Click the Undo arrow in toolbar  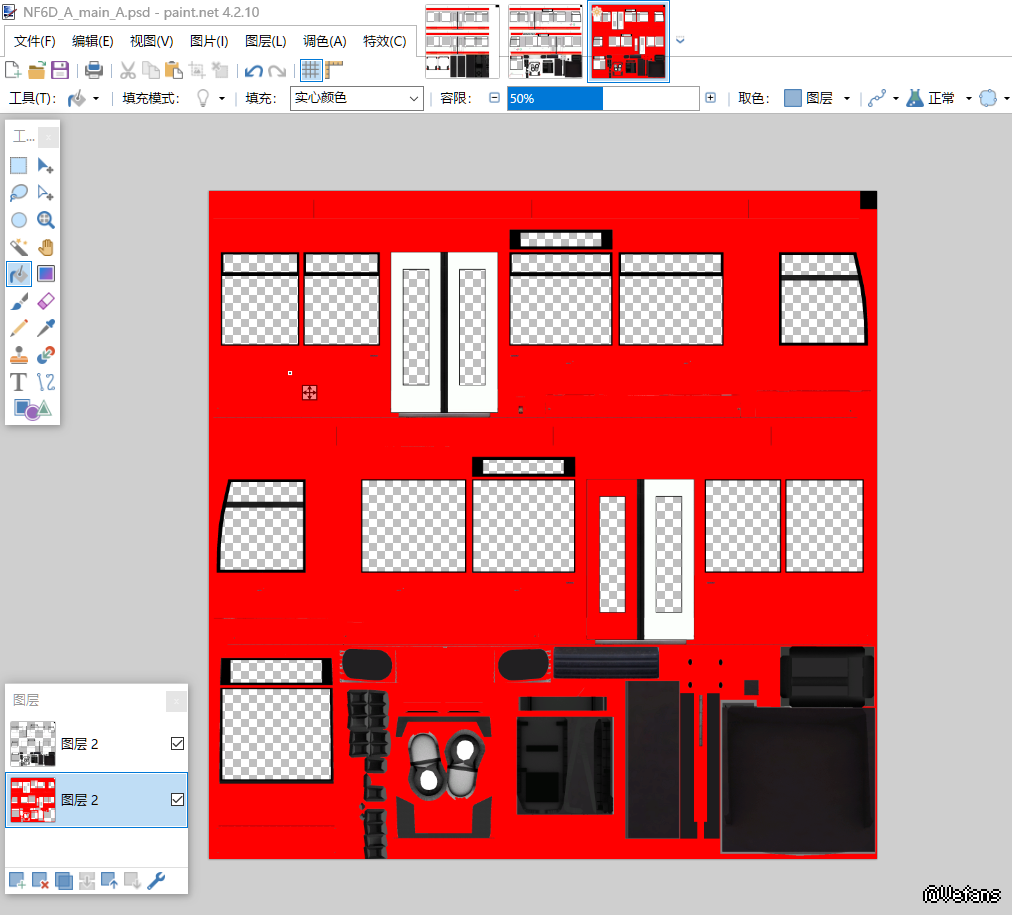pyautogui.click(x=254, y=70)
